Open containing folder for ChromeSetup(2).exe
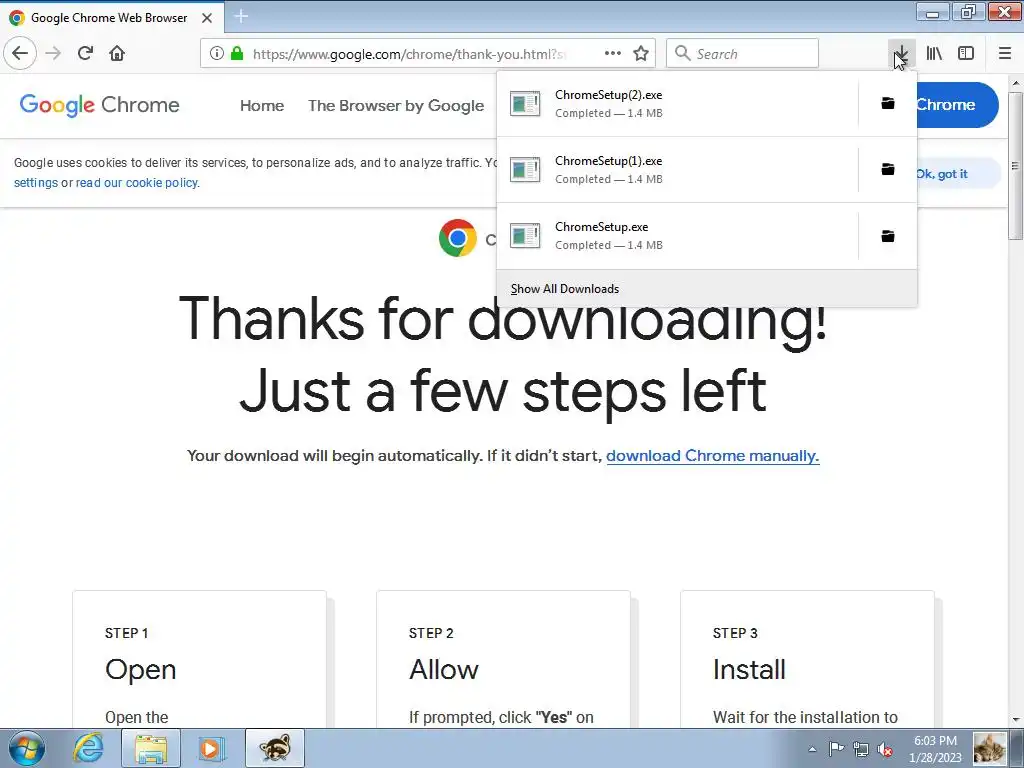The image size is (1024, 768). (x=888, y=103)
